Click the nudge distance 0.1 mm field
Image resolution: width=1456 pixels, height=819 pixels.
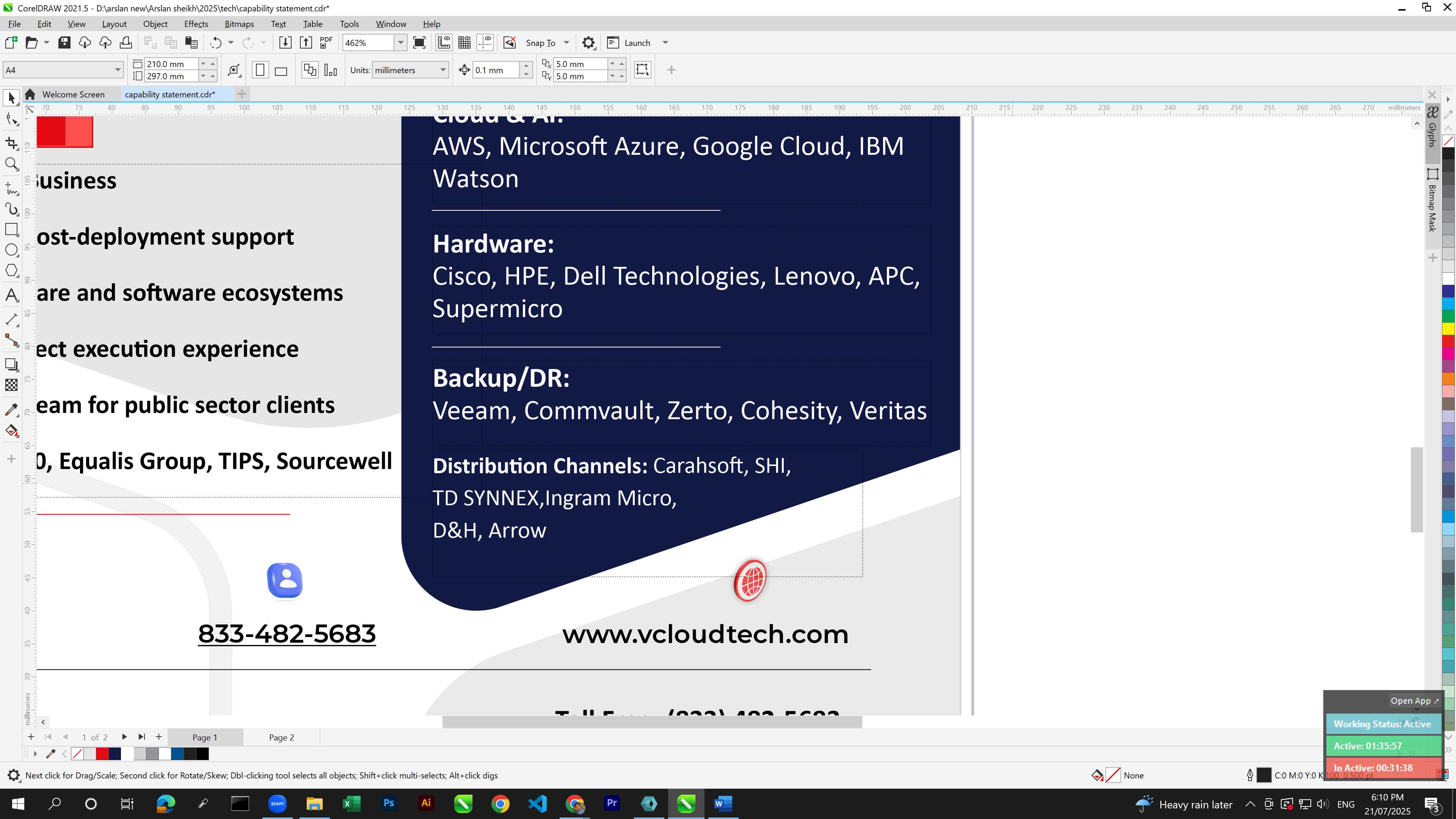pos(496,70)
